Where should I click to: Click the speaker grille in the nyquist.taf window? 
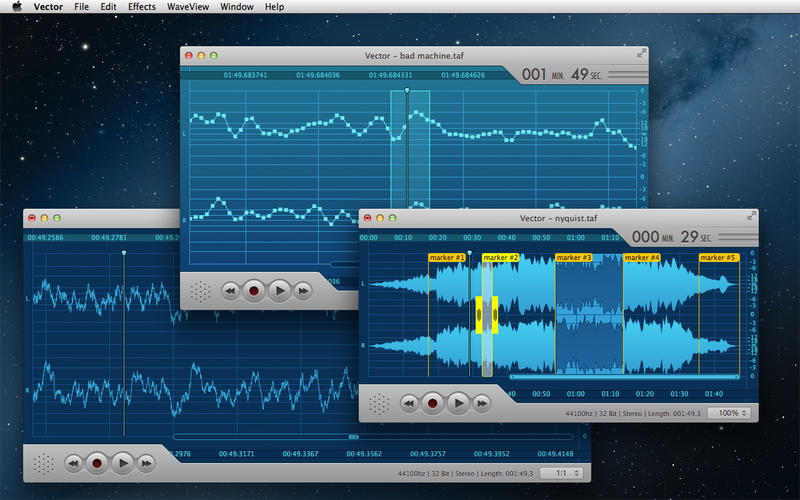coord(379,403)
